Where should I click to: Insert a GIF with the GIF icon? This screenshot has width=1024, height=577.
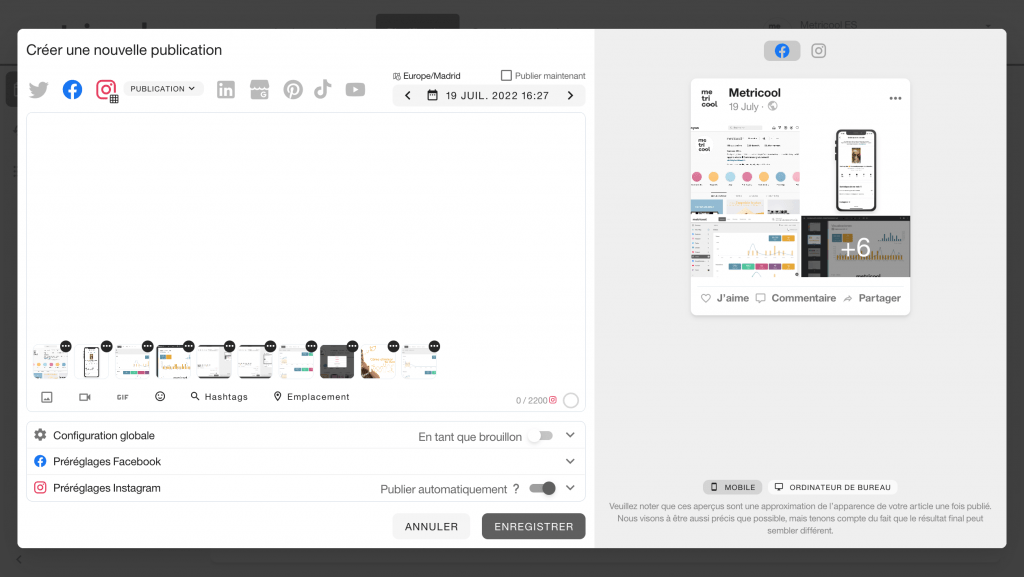123,397
